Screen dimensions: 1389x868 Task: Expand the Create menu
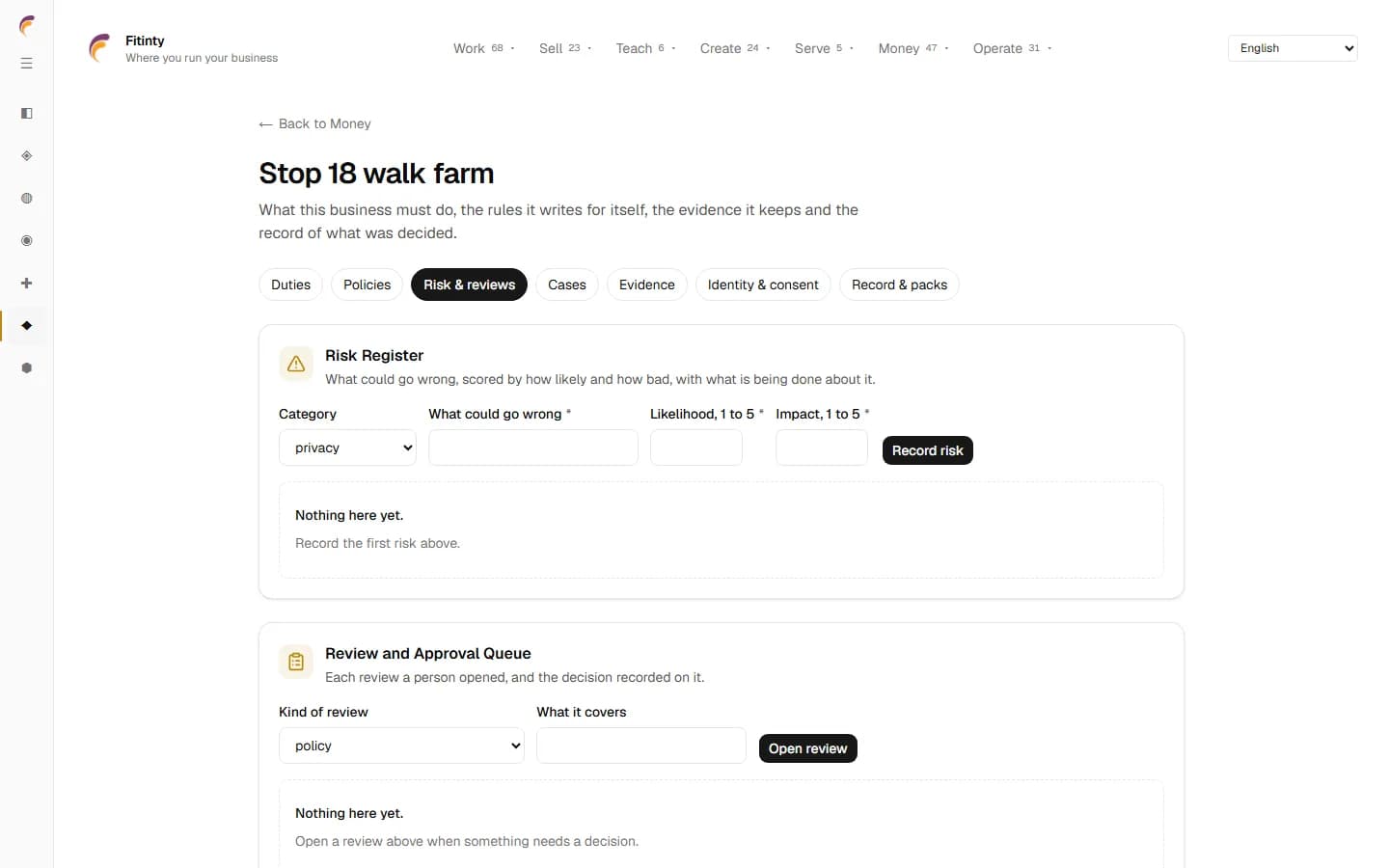735,48
